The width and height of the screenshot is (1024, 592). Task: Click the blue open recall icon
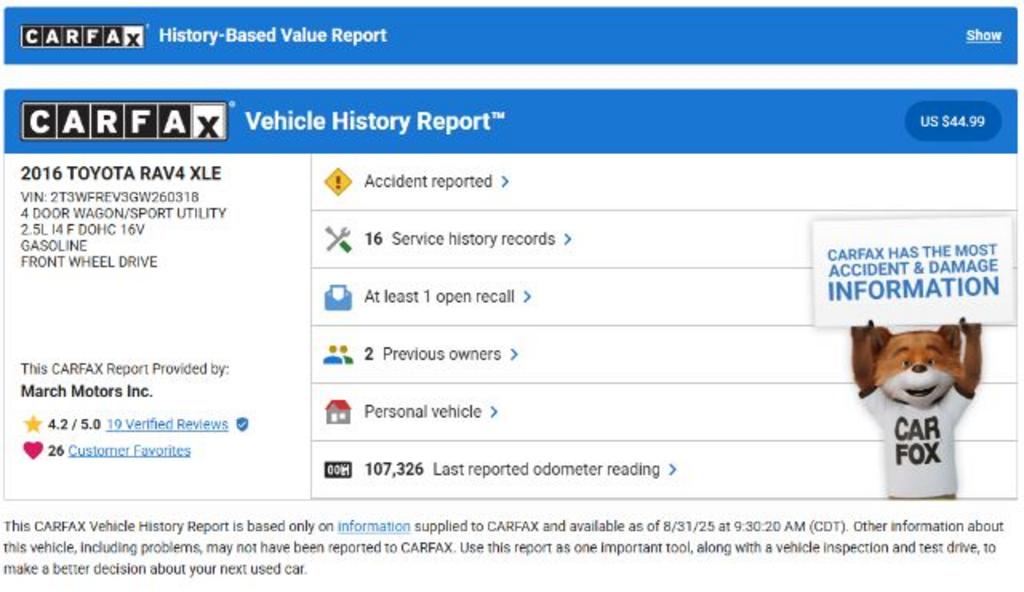338,297
